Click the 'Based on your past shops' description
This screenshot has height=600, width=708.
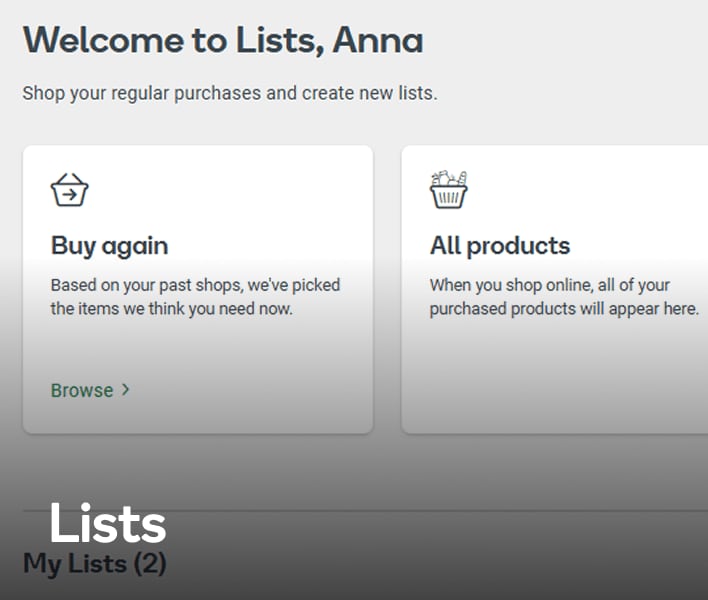point(195,297)
